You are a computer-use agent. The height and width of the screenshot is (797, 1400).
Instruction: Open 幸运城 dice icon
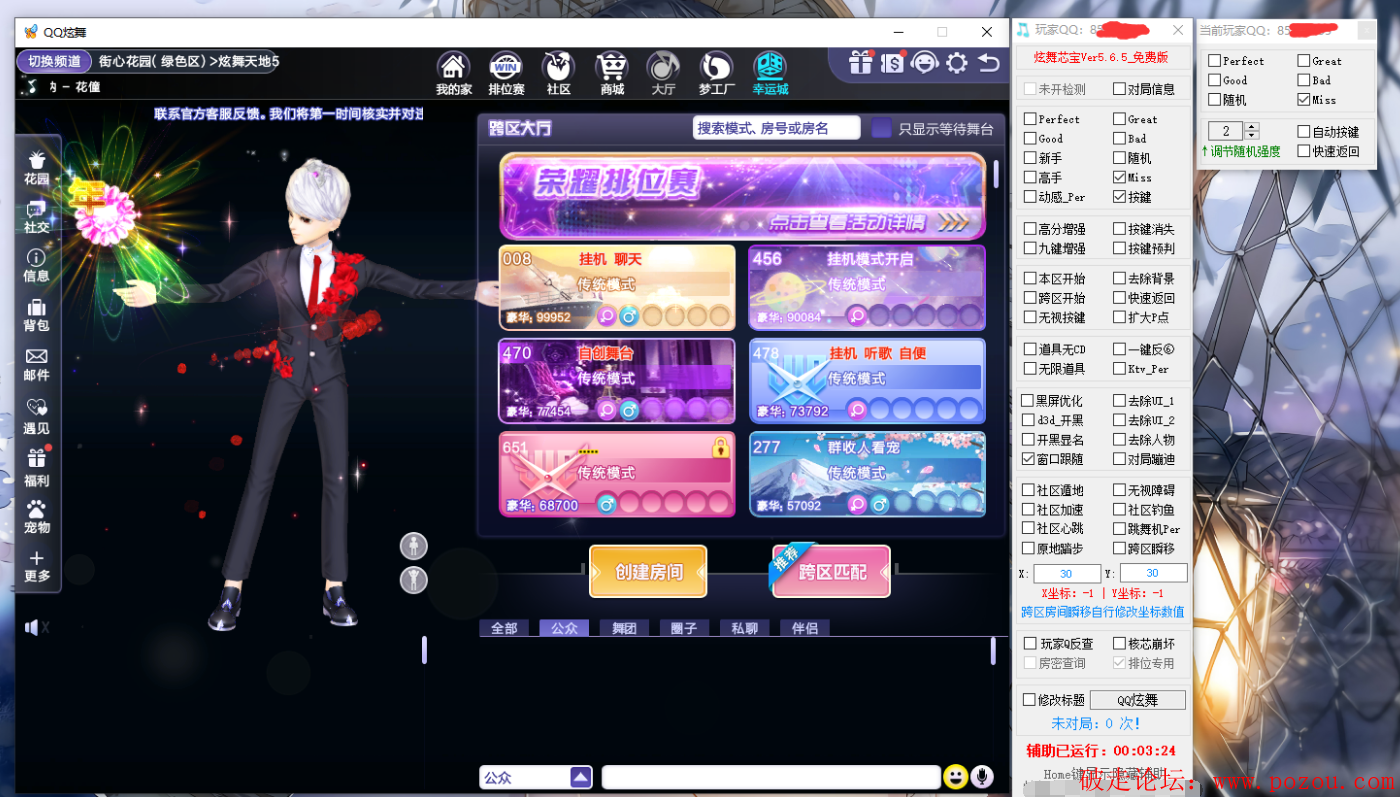tap(770, 73)
